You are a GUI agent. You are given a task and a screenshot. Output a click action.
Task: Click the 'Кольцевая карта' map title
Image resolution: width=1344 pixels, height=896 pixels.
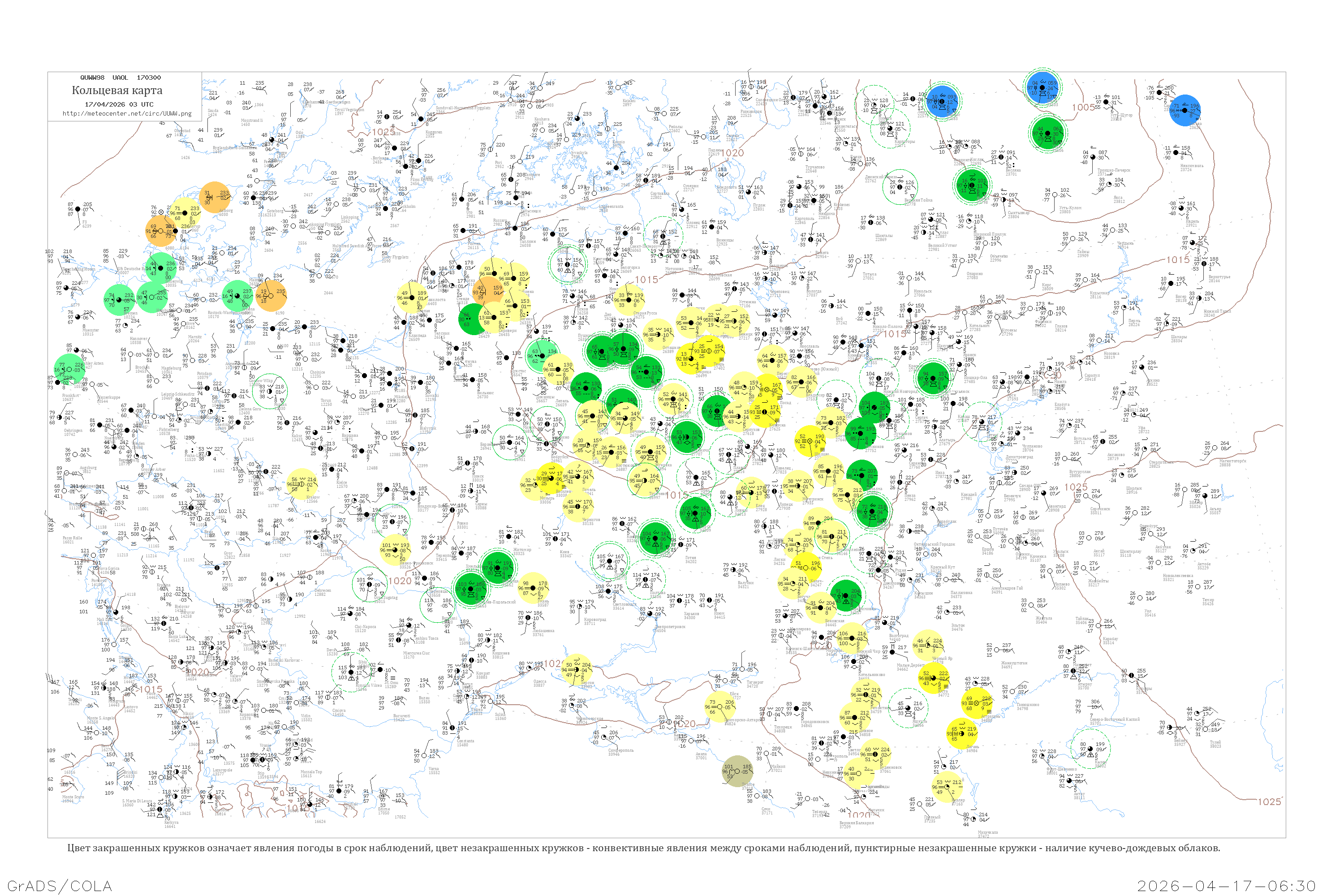click(117, 90)
